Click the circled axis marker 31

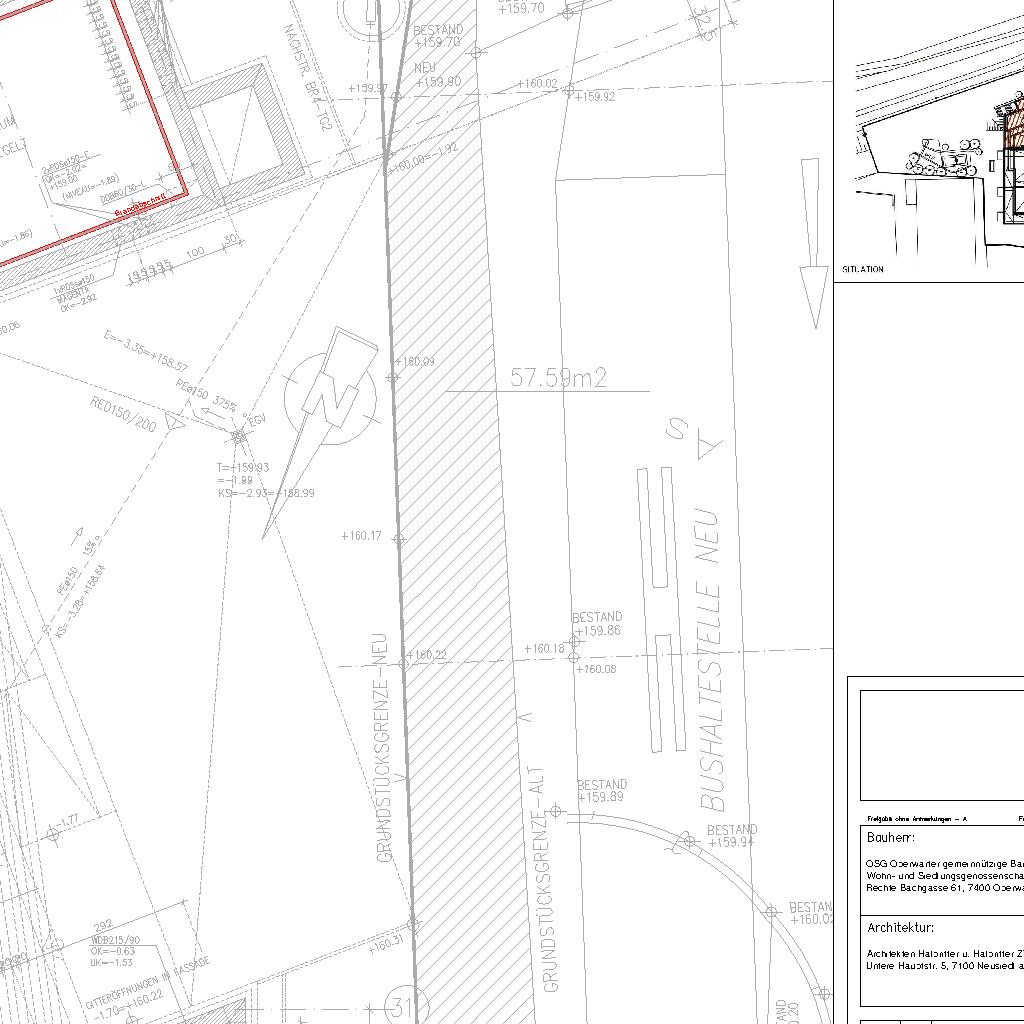click(406, 1008)
